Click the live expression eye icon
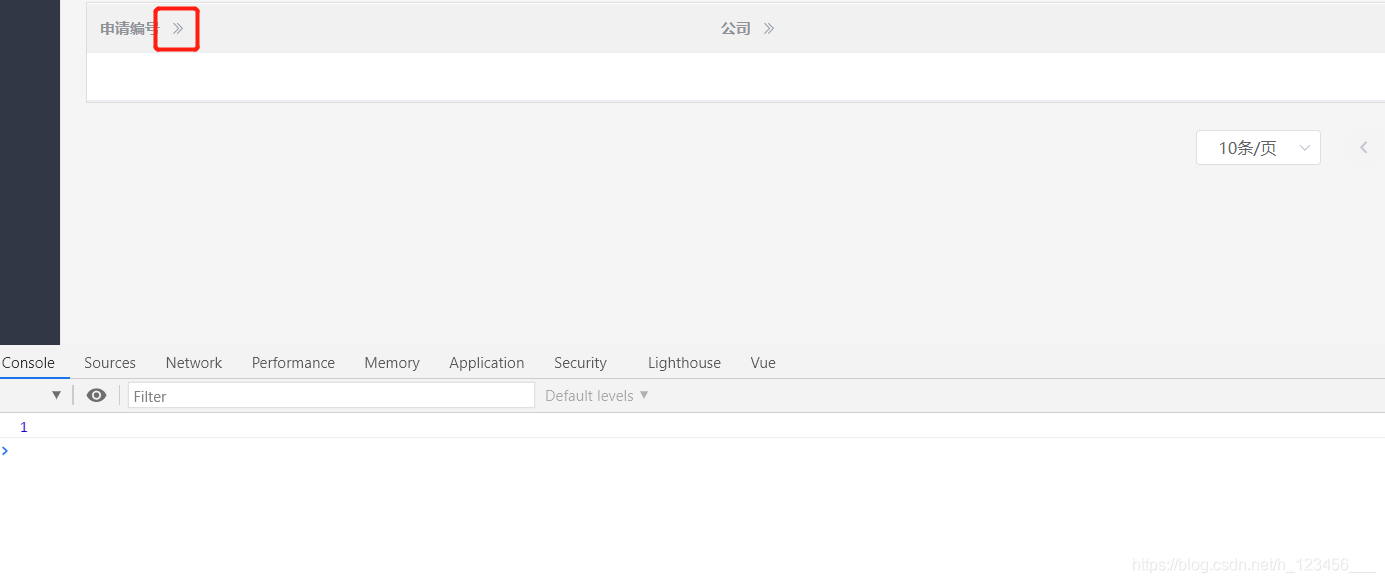 [96, 396]
